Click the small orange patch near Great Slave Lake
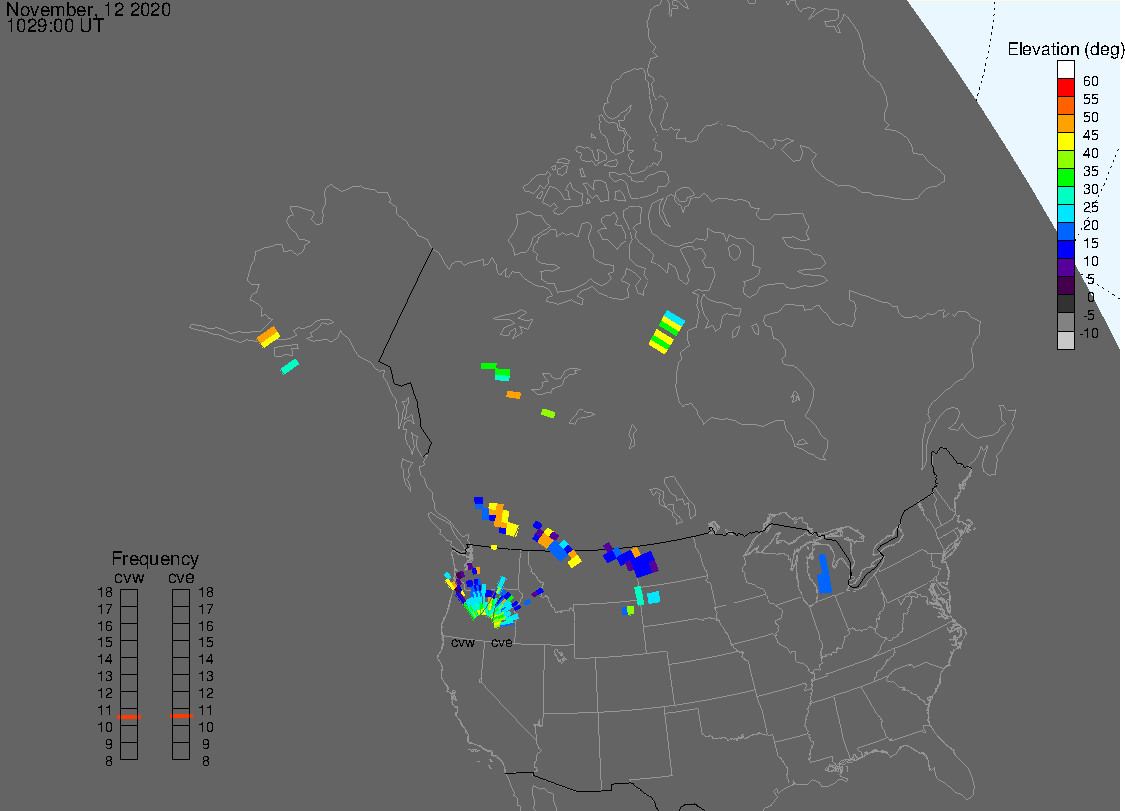The image size is (1125, 811). point(514,395)
